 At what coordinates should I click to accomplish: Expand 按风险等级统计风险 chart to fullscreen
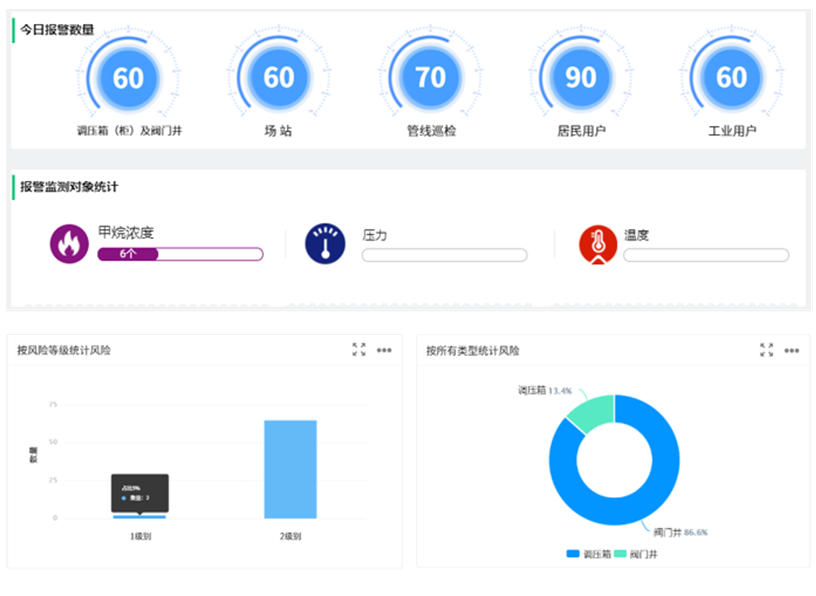coord(359,349)
